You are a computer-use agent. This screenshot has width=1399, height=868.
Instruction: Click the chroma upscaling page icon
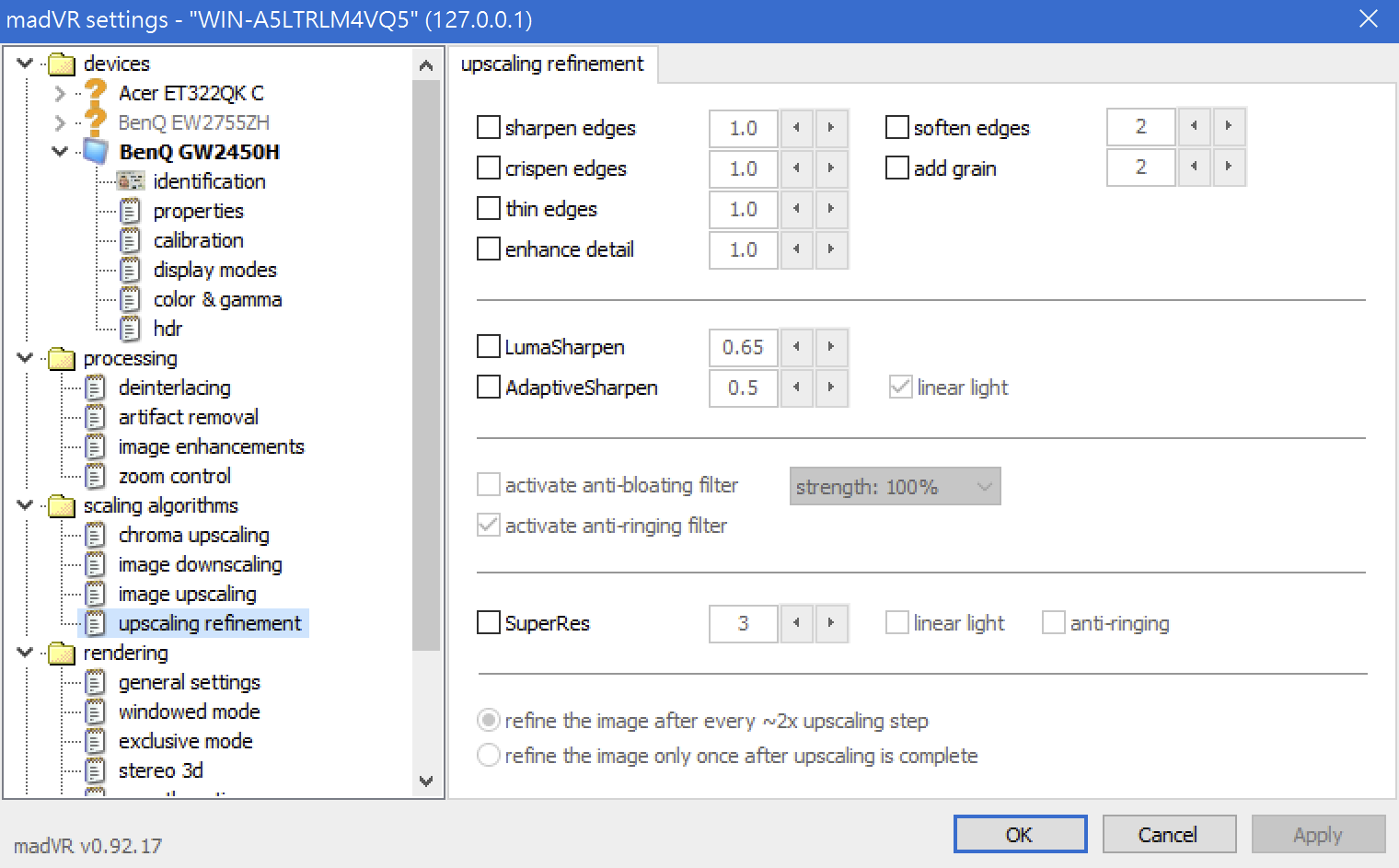[95, 535]
